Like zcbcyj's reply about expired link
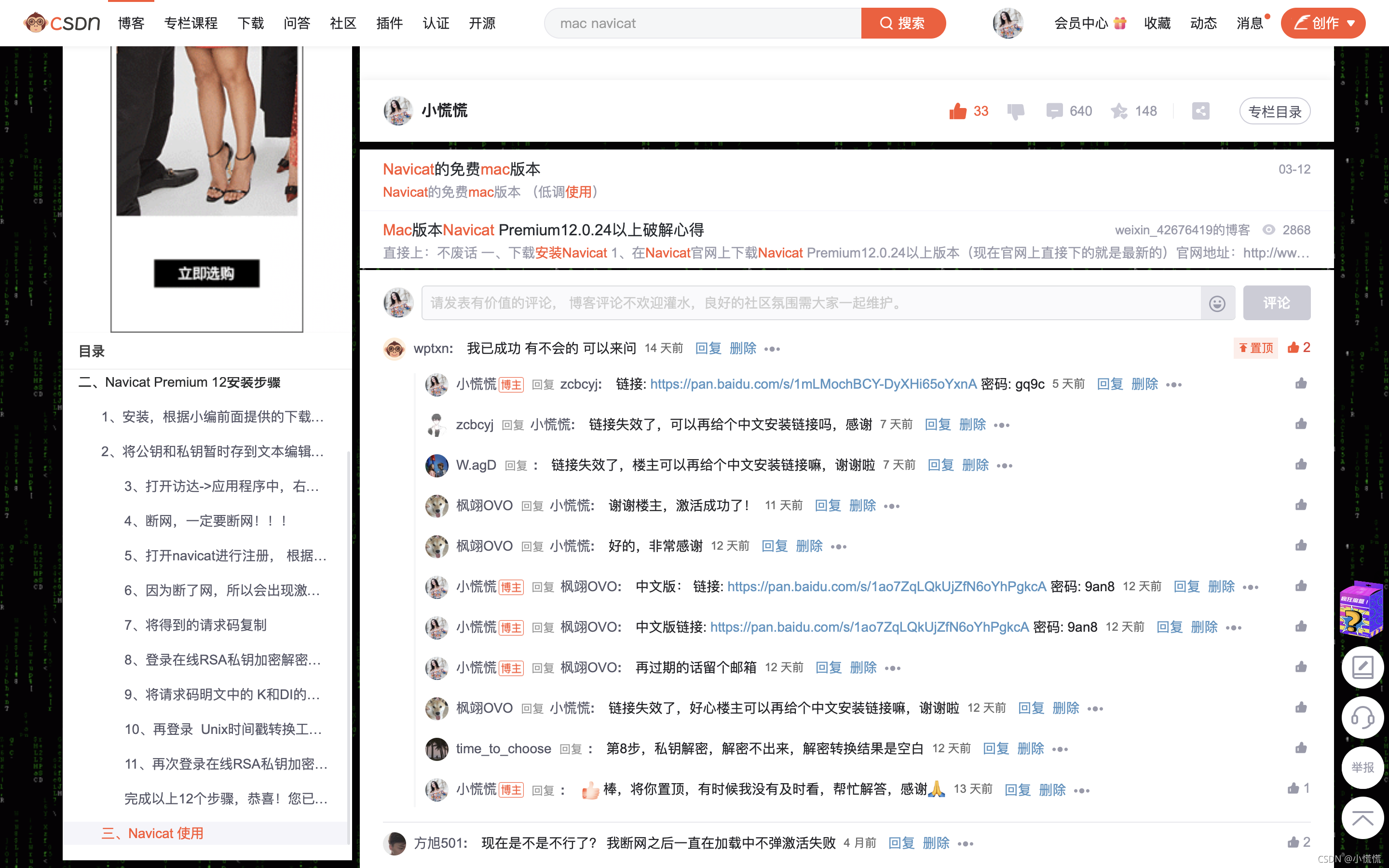The width and height of the screenshot is (1389, 868). 1301,424
